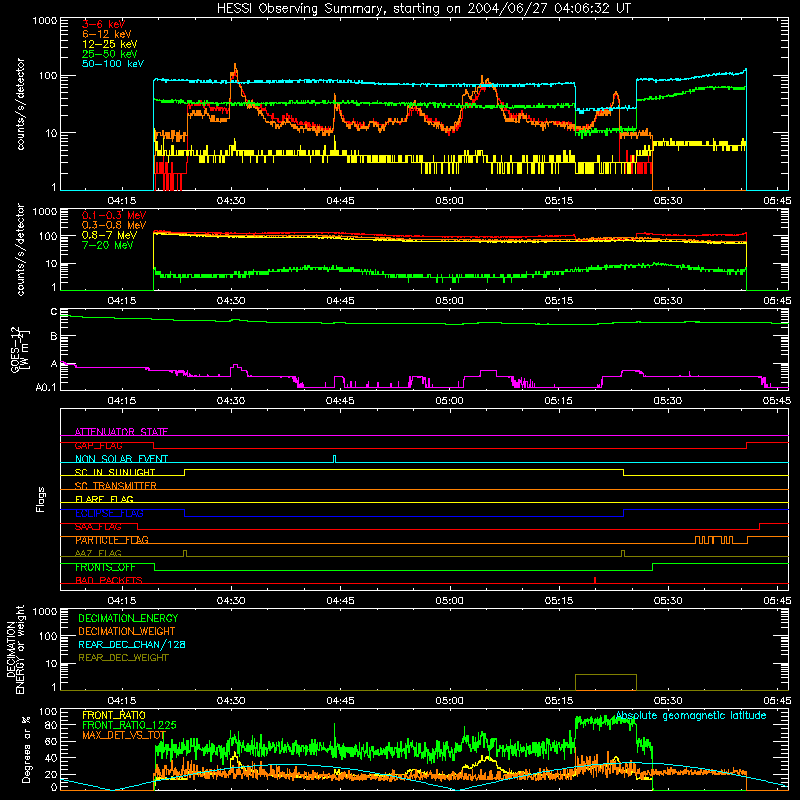This screenshot has height=800, width=800.
Task: Select the GAP_FLAG label
Action: pos(98,445)
